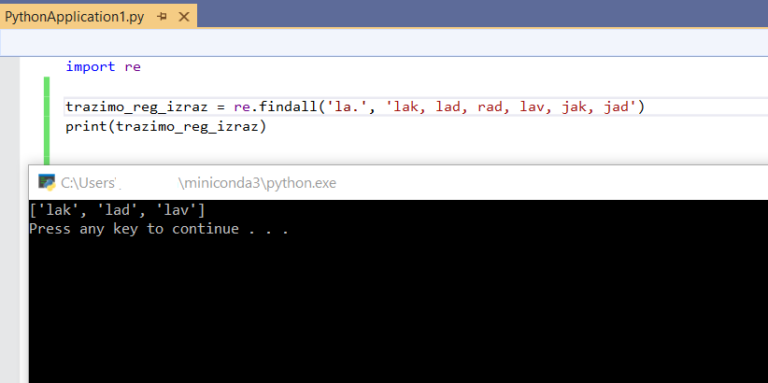The width and height of the screenshot is (768, 383).
Task: Click the empty navigation bar below the tab
Action: tap(384, 42)
